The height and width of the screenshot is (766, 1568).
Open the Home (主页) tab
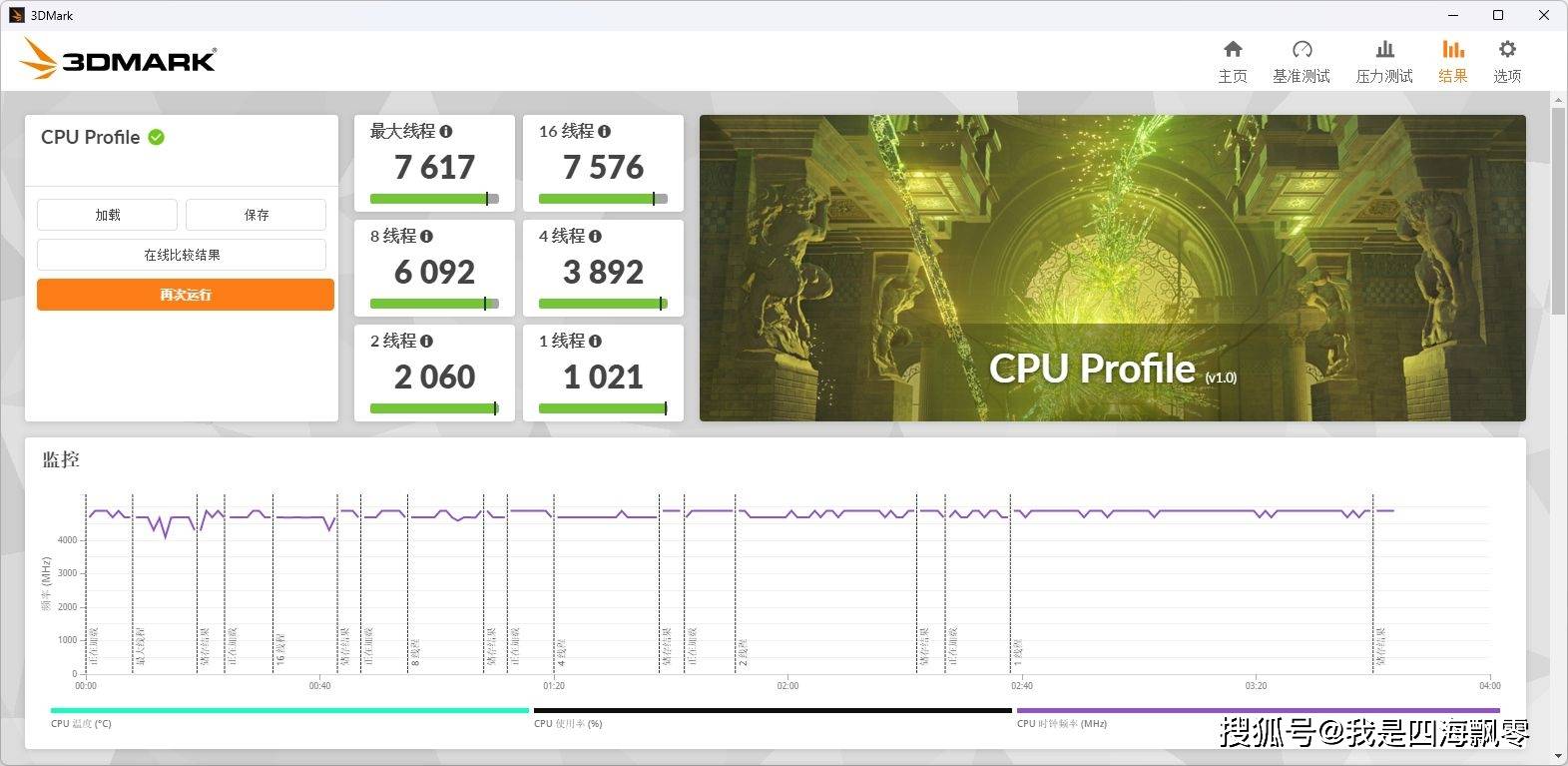(x=1233, y=61)
